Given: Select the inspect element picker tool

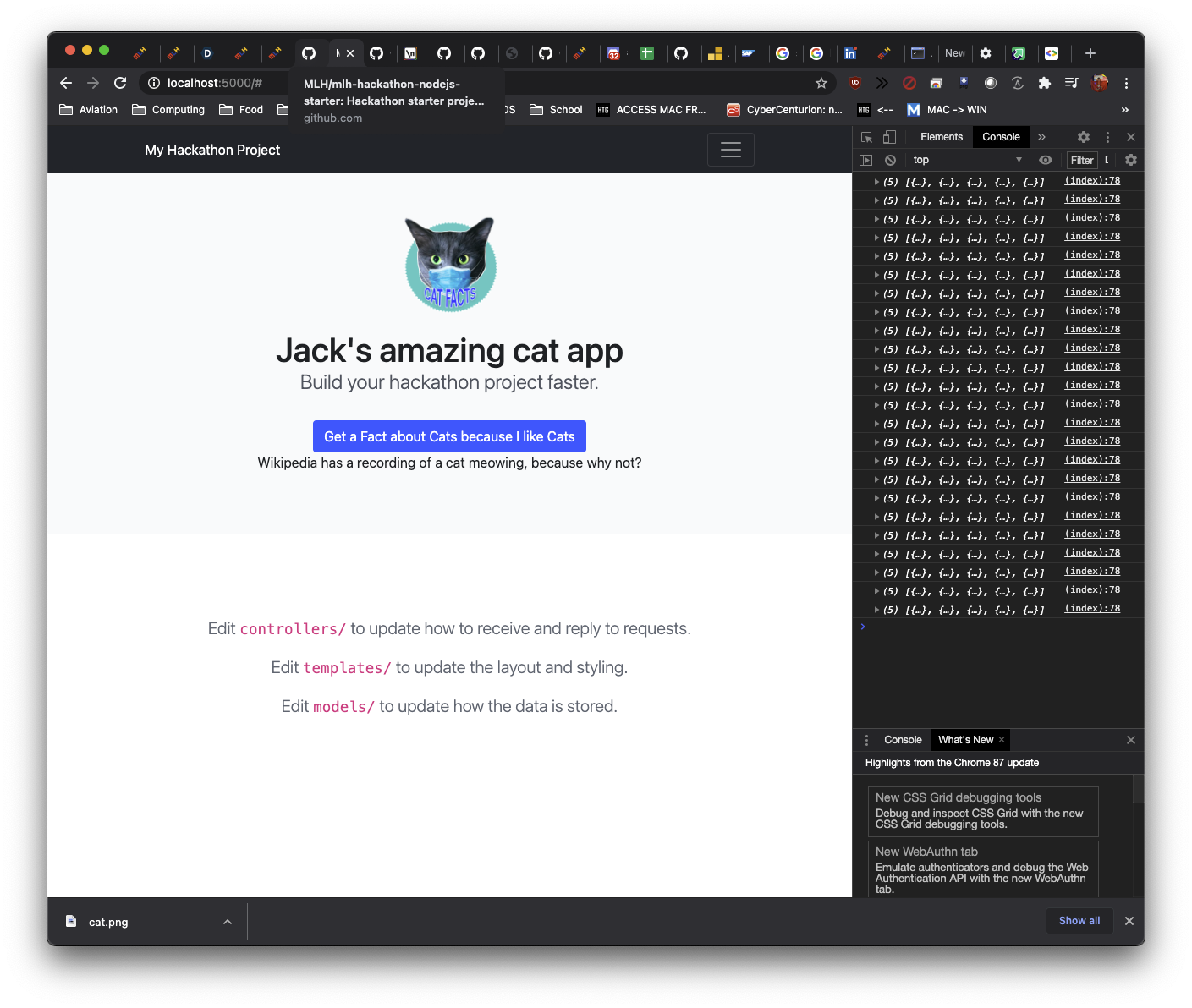Looking at the screenshot, I should pyautogui.click(x=866, y=137).
